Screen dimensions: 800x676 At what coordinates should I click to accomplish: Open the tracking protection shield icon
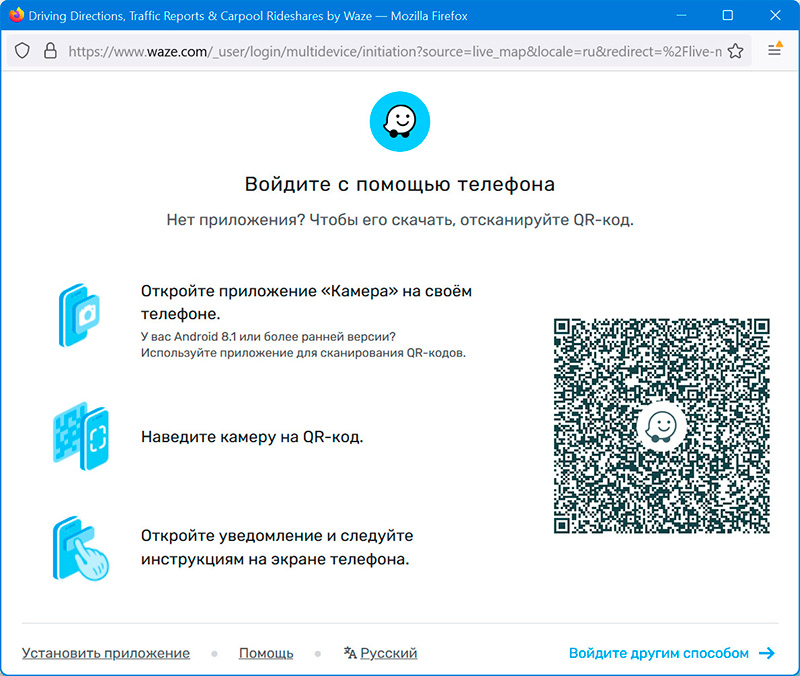pos(22,50)
